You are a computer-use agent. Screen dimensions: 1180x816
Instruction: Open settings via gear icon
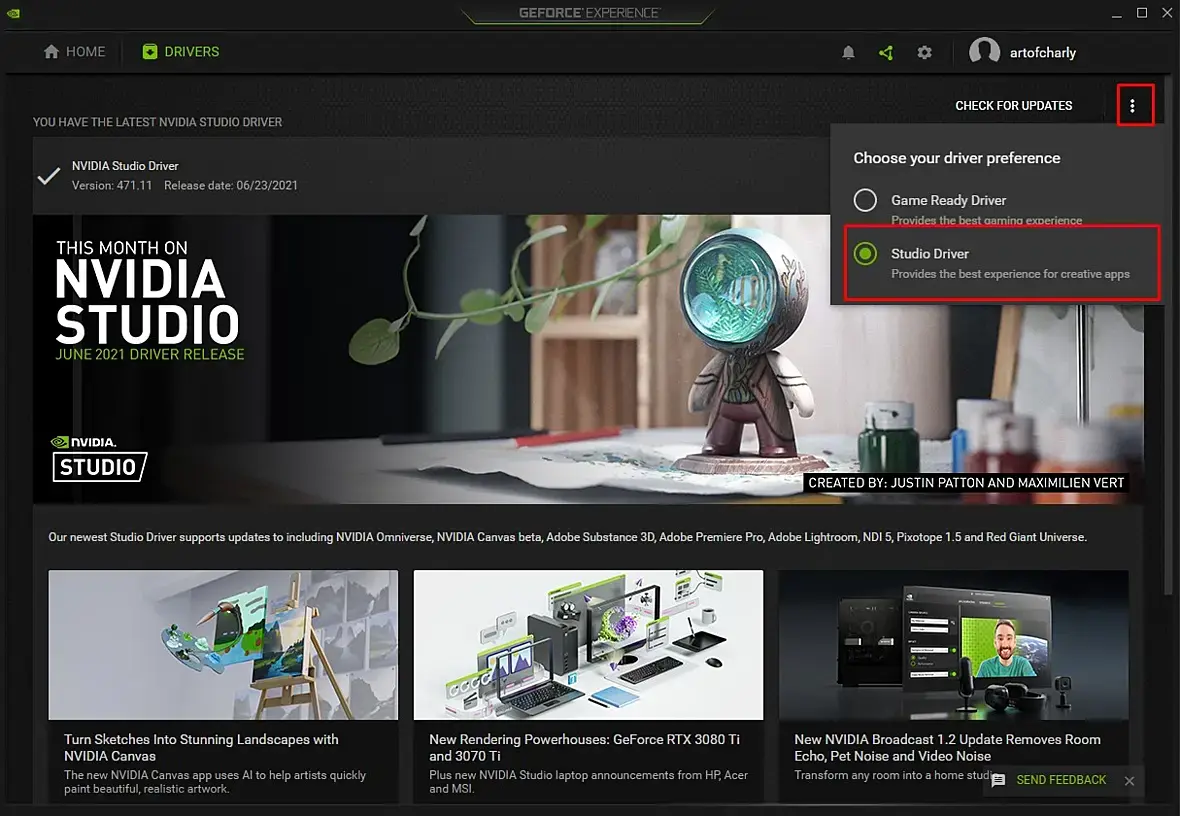[x=924, y=52]
